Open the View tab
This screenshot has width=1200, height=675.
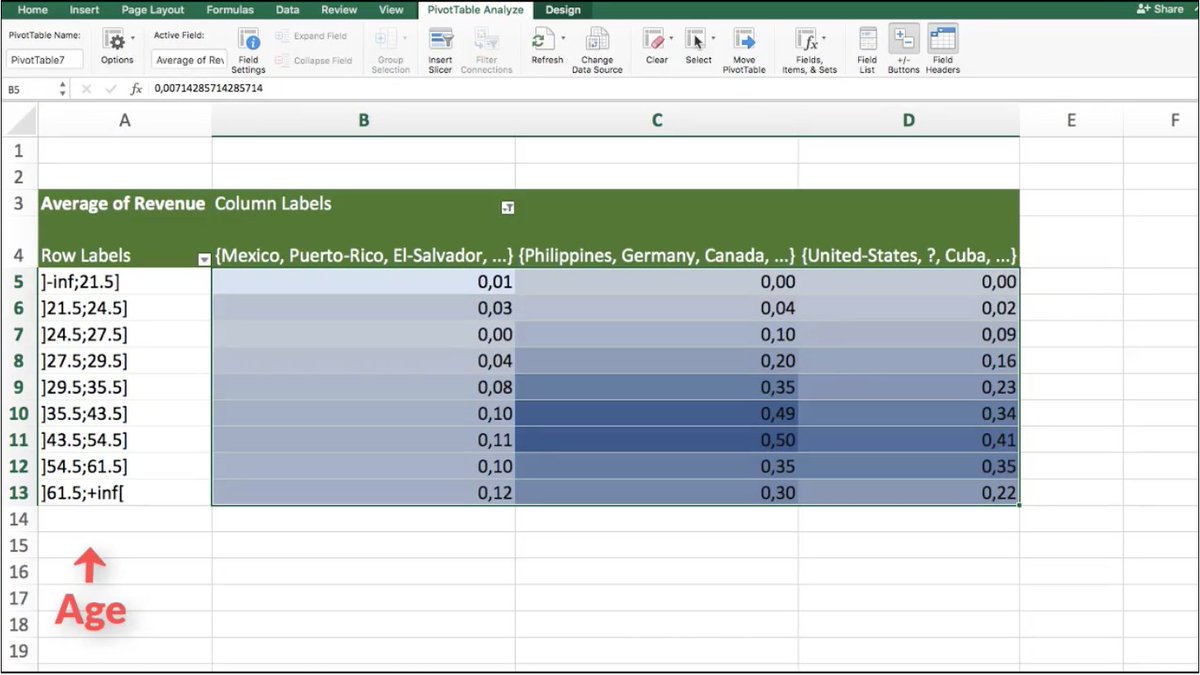click(x=391, y=10)
